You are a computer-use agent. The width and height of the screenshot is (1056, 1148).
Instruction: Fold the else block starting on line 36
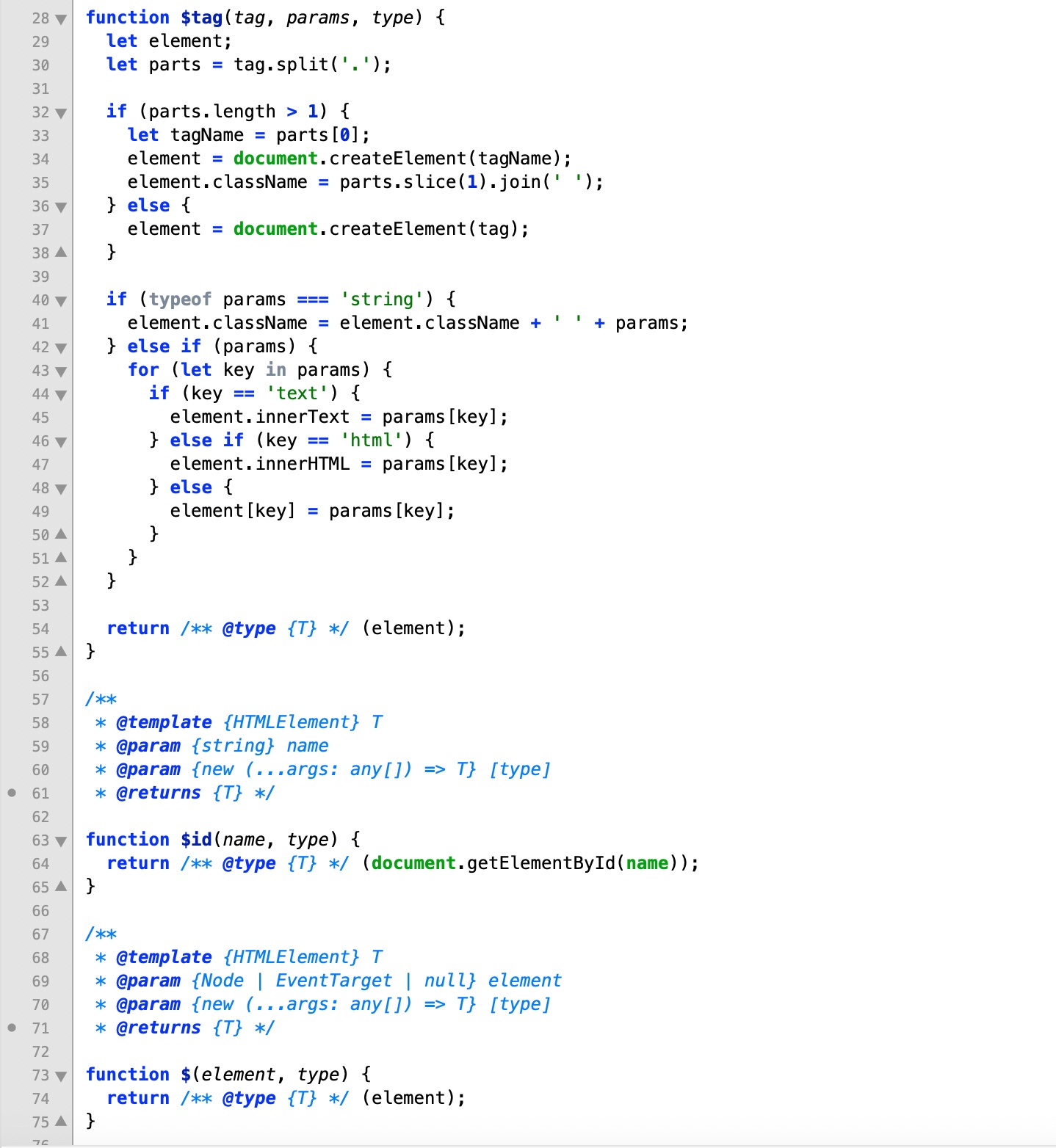pyautogui.click(x=61, y=207)
